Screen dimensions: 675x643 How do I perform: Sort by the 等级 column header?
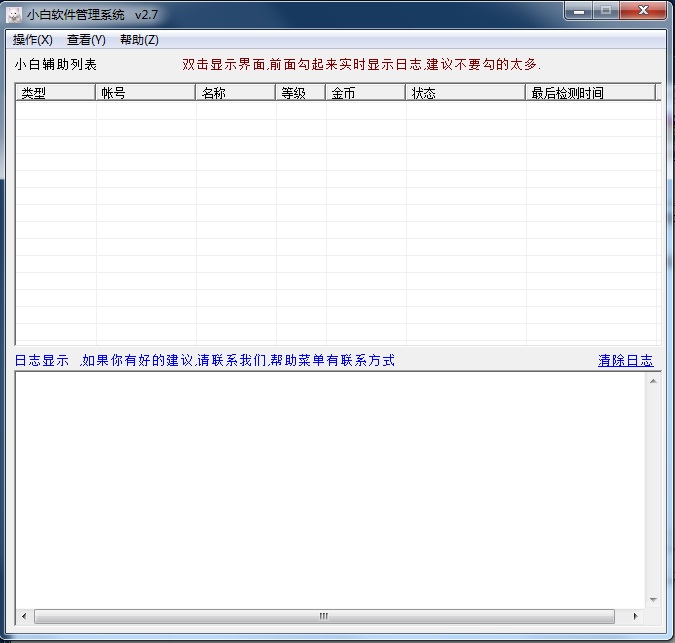click(x=301, y=93)
